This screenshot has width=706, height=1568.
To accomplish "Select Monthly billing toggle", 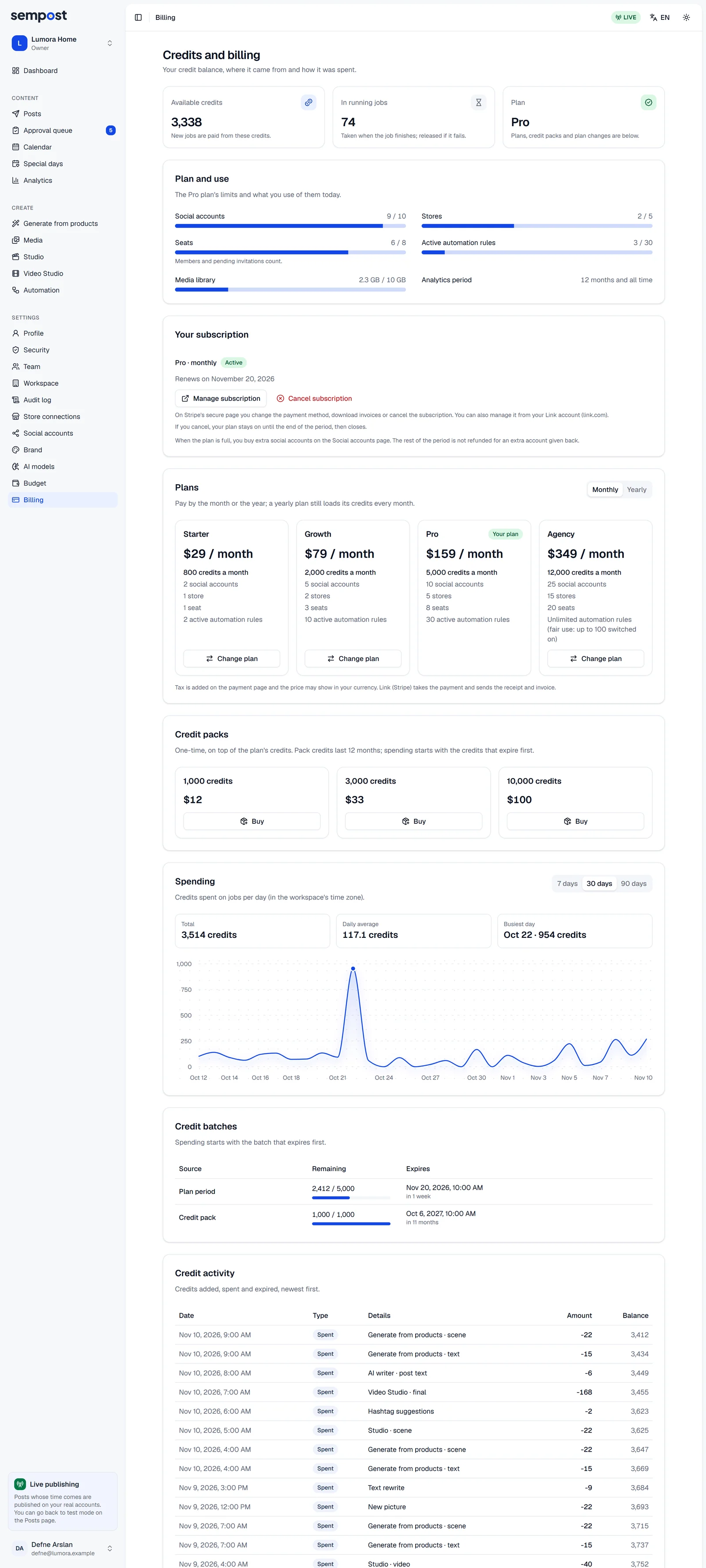I will pos(605,490).
